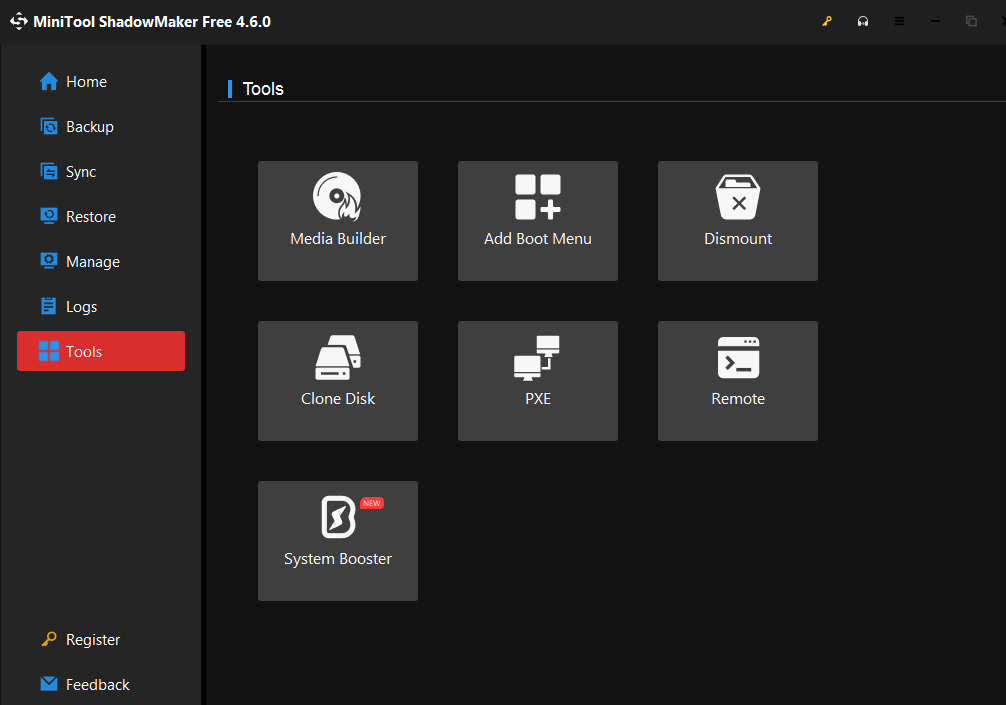The width and height of the screenshot is (1006, 705).
Task: Launch the Dismount tool
Action: point(738,221)
